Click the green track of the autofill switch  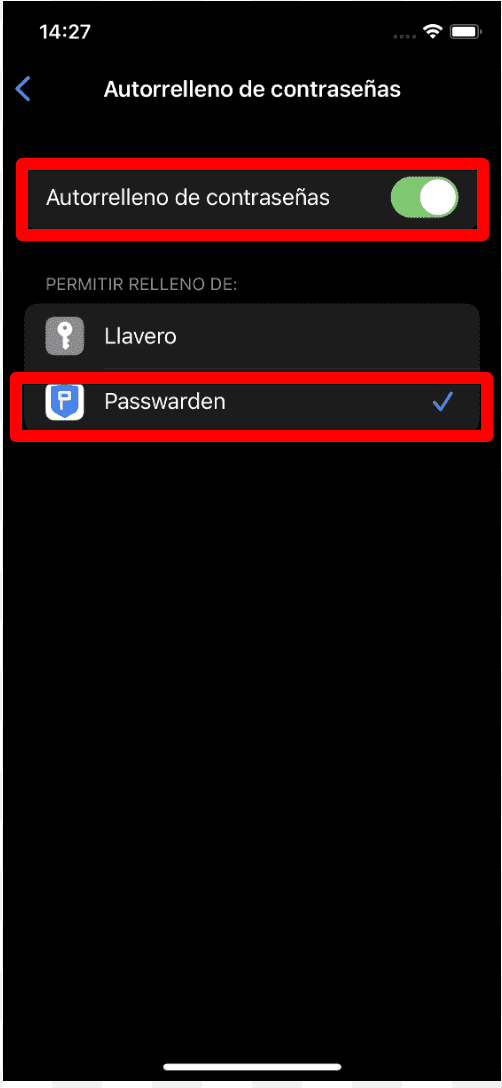pyautogui.click(x=405, y=198)
